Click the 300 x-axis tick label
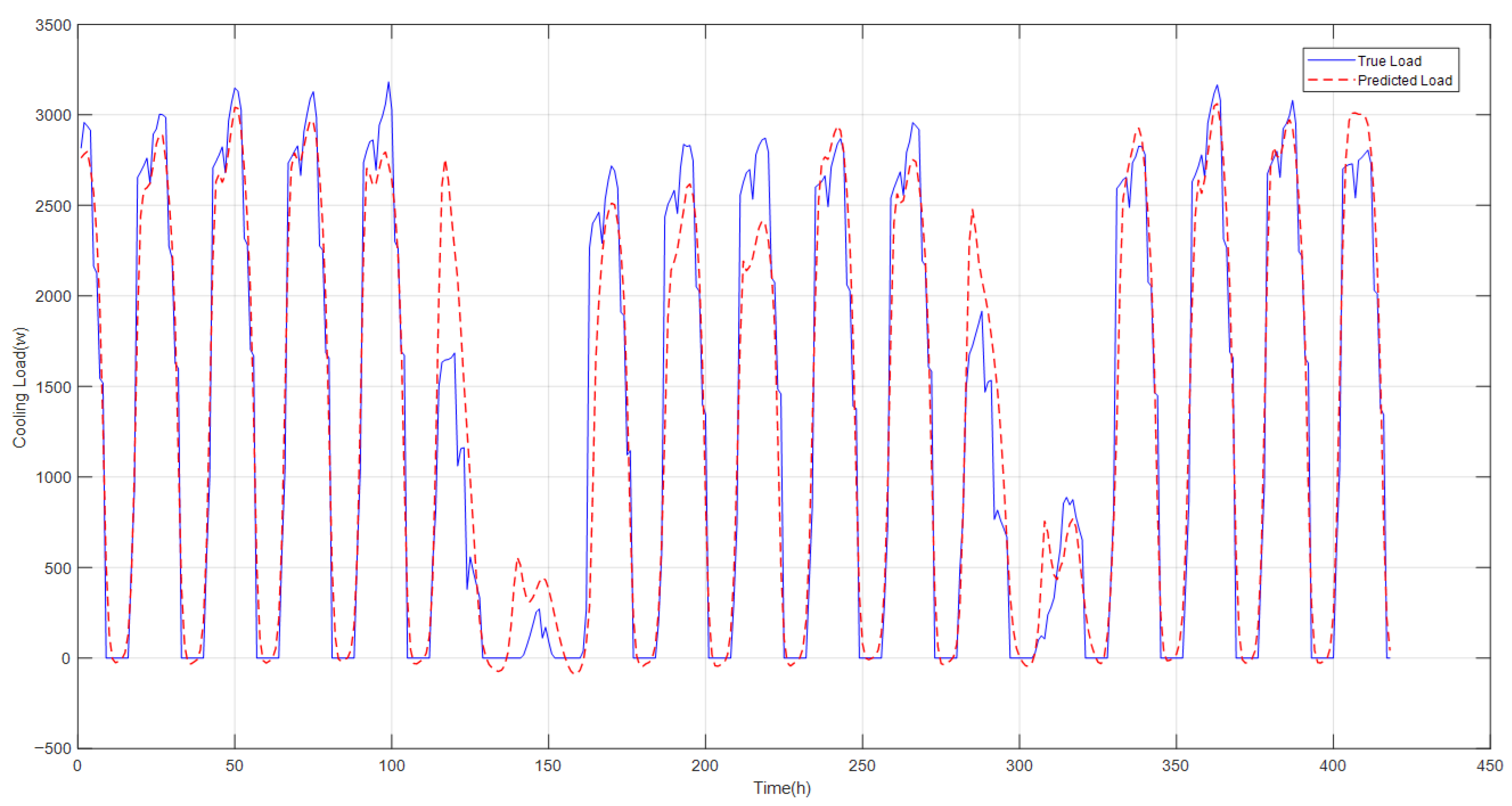 tap(1019, 765)
